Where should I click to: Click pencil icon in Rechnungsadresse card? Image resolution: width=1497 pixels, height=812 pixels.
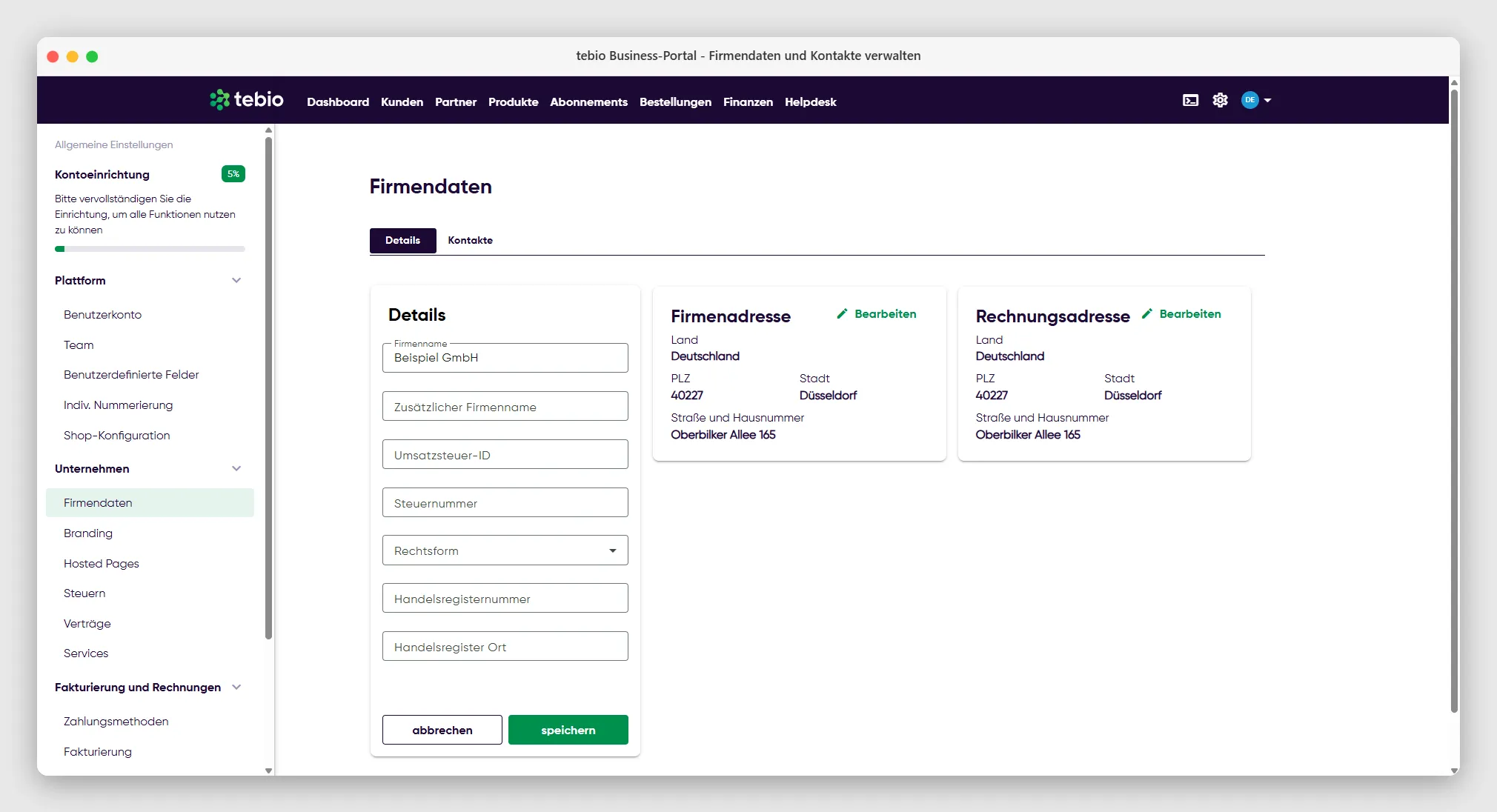[x=1146, y=314]
